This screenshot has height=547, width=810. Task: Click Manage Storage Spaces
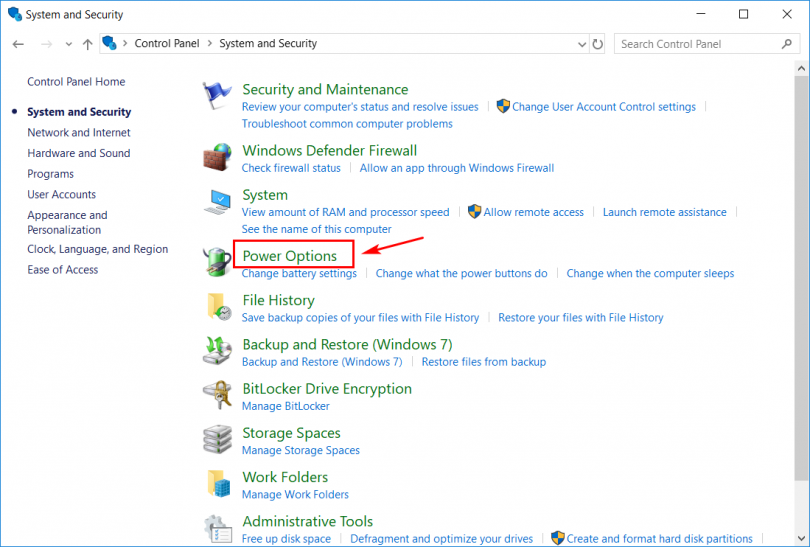tap(301, 450)
